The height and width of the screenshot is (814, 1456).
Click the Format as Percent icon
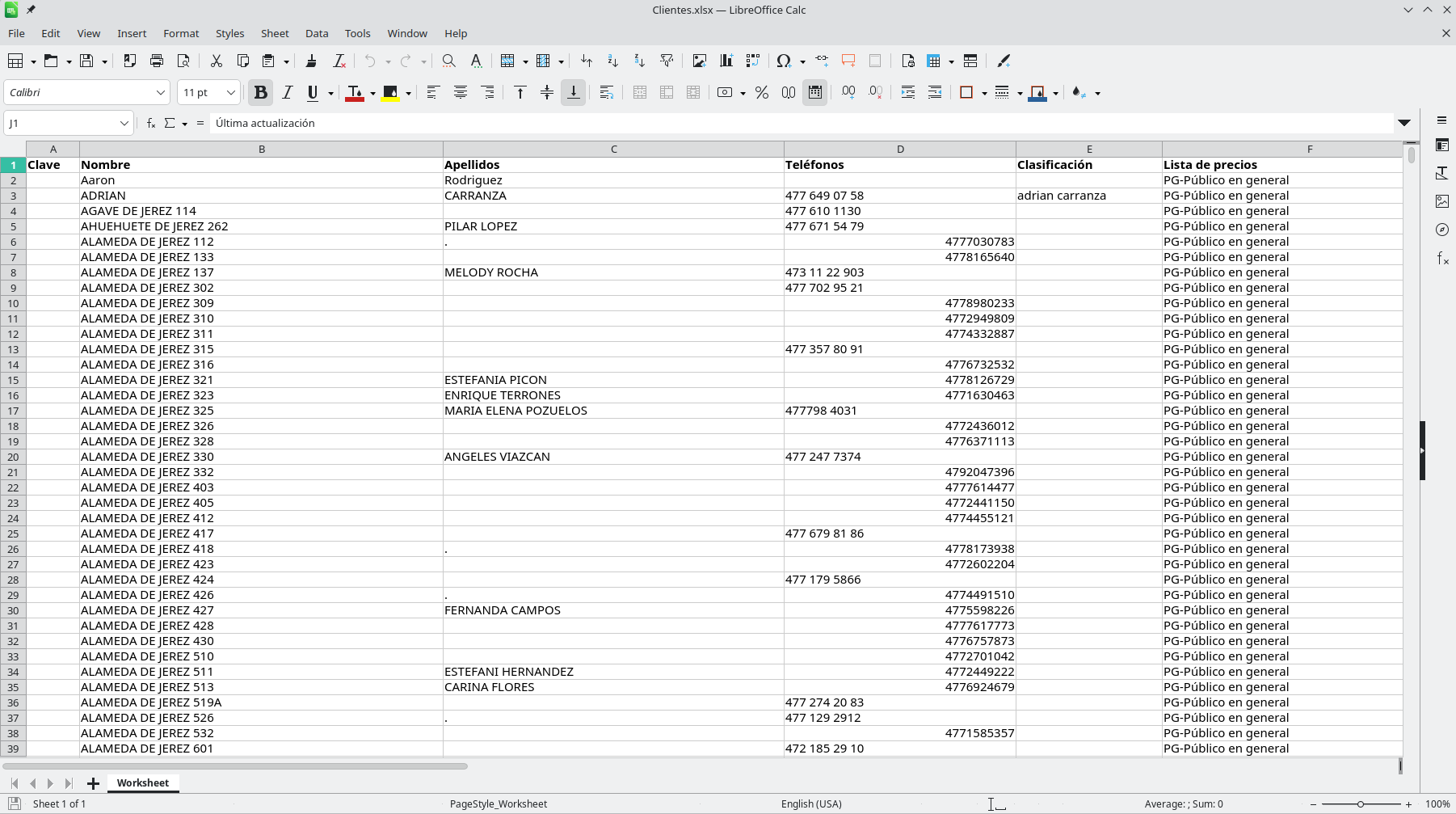coord(761,93)
